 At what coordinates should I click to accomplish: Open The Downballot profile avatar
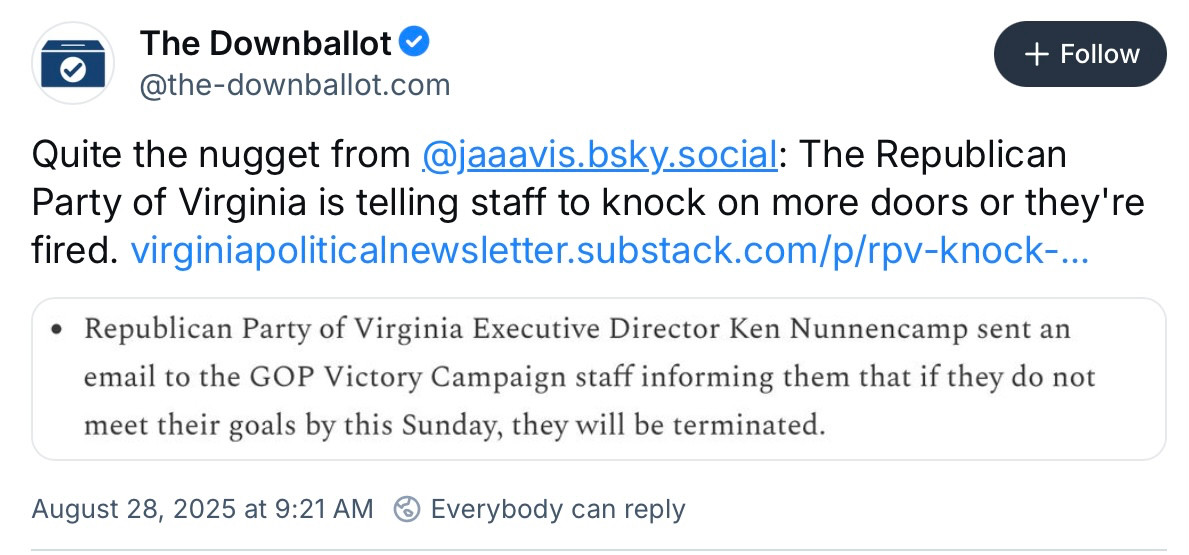click(x=73, y=63)
